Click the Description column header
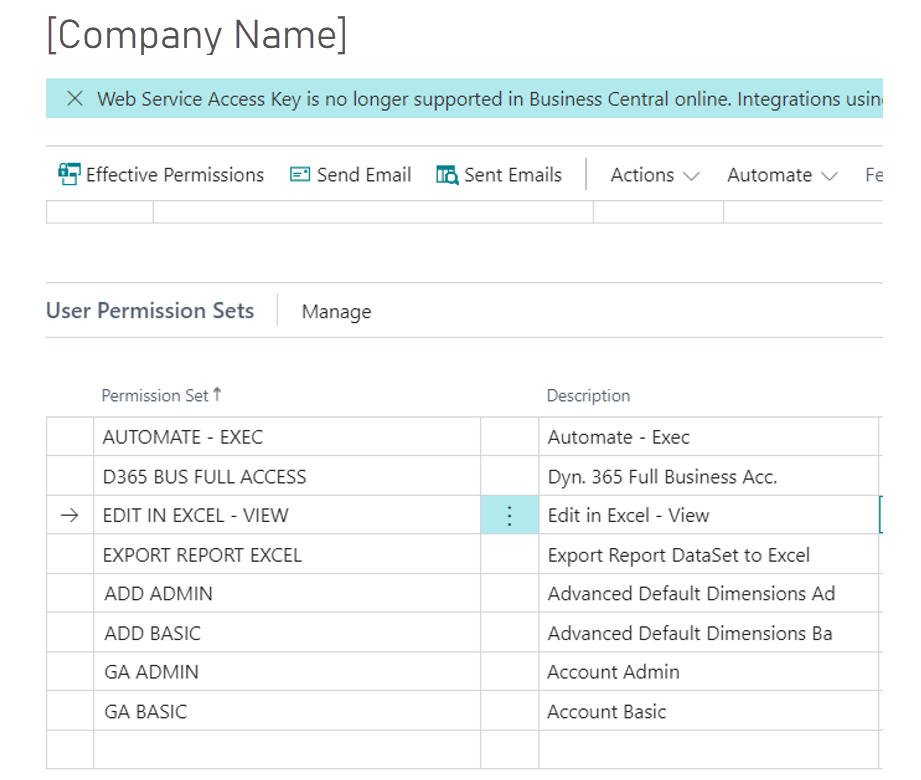The image size is (921, 780). (588, 396)
